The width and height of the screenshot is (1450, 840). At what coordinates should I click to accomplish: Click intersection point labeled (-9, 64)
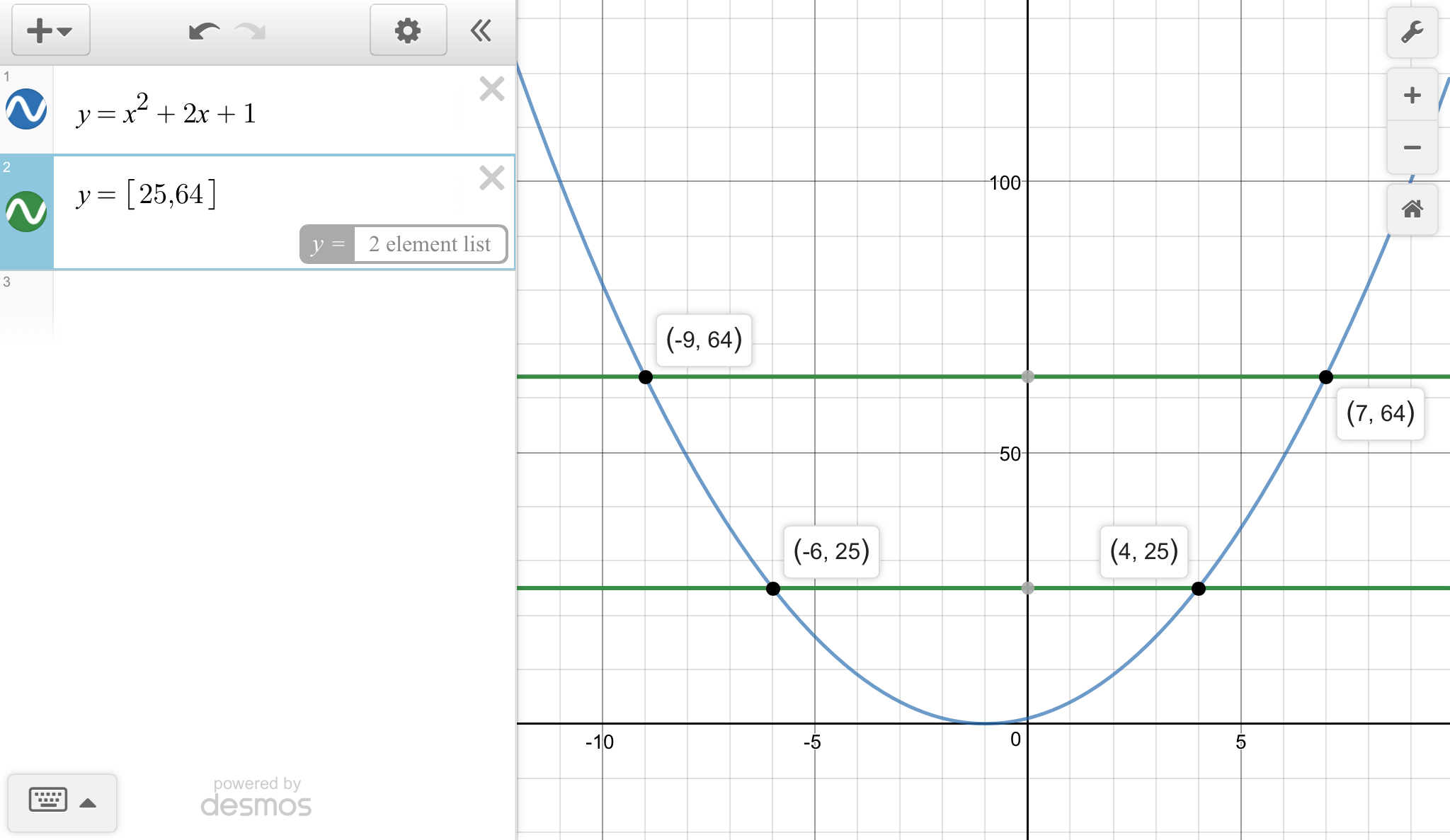[646, 377]
